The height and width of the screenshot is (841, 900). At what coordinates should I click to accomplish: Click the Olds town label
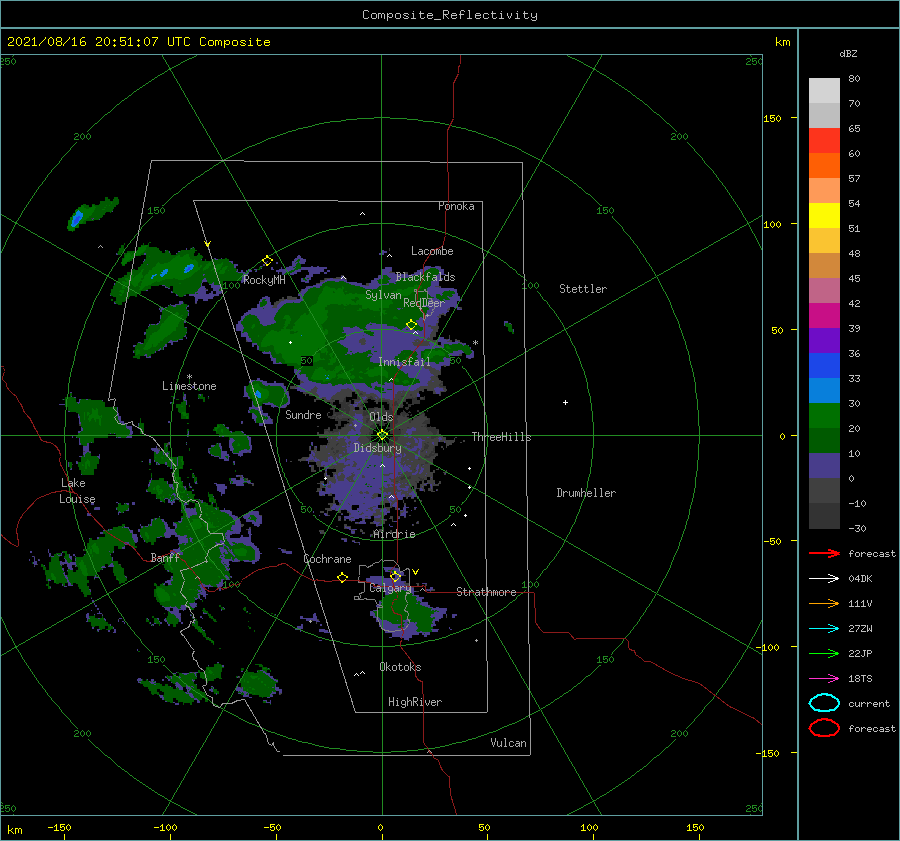[381, 417]
